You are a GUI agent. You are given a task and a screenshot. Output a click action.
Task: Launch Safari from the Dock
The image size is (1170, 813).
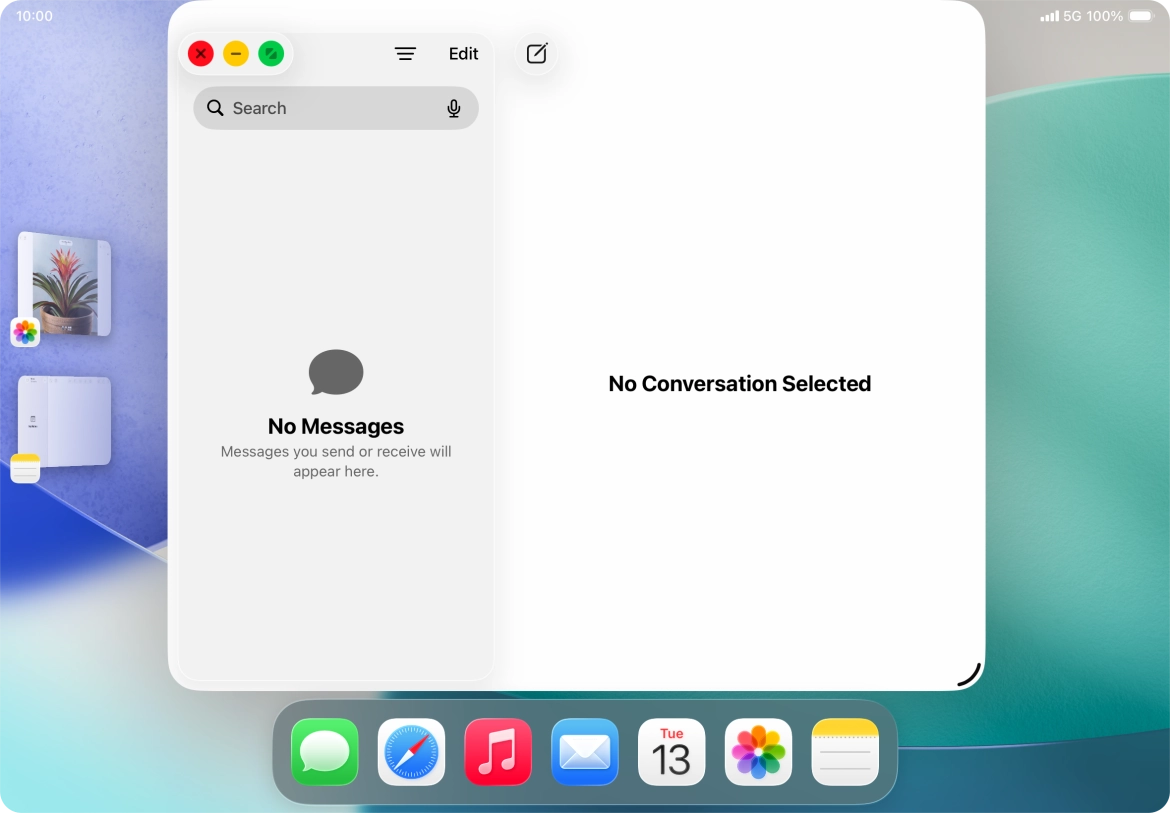click(411, 752)
